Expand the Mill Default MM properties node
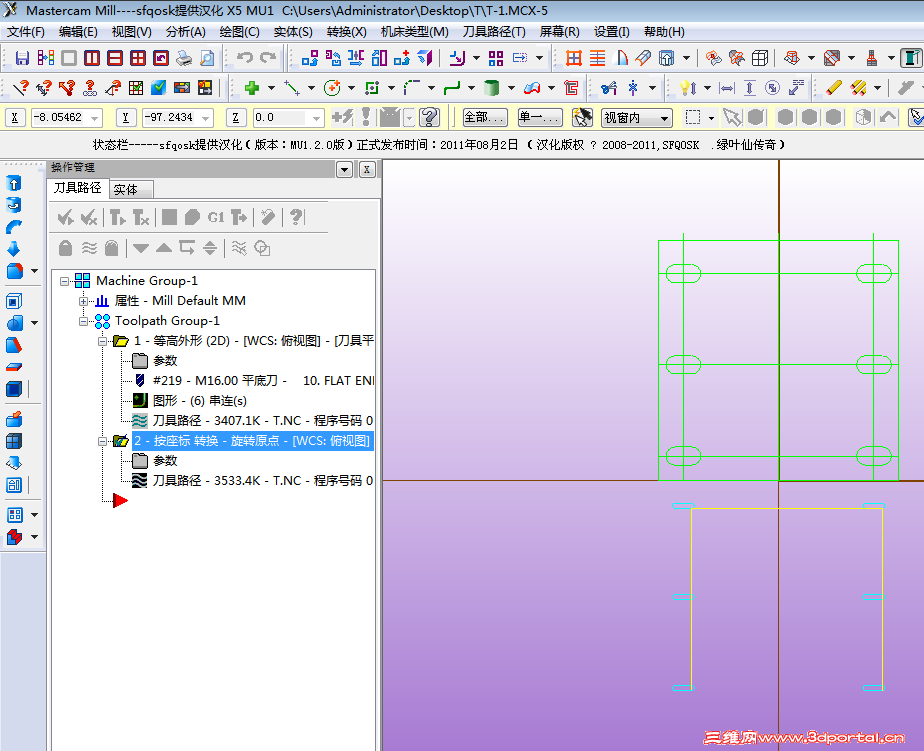924x751 pixels. tap(83, 302)
